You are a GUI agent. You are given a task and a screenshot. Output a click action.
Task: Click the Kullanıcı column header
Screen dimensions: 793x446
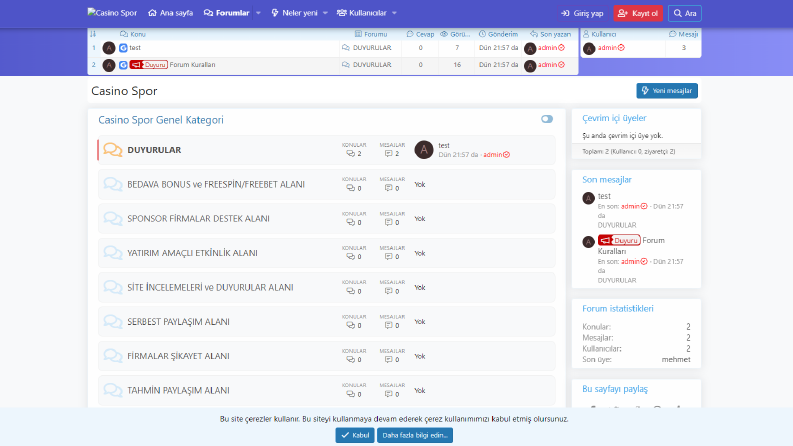tap(599, 34)
